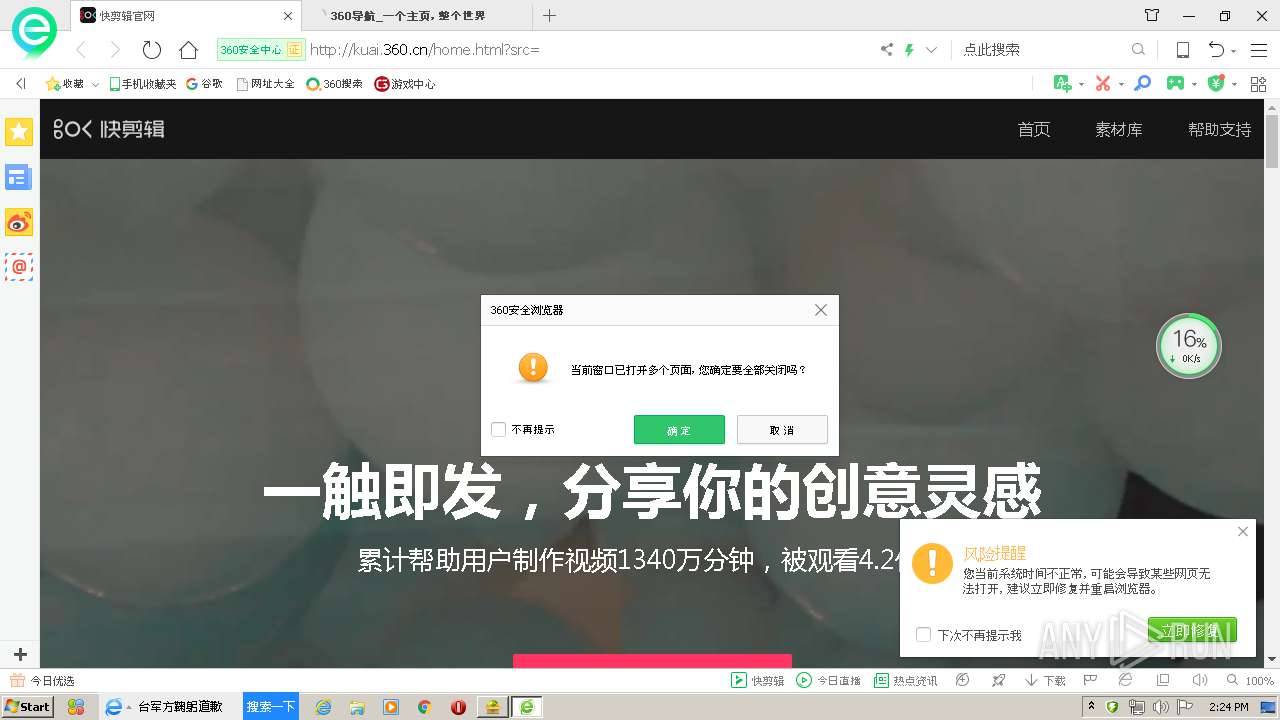Check the 不再提示 checkbox in dialog

click(498, 429)
